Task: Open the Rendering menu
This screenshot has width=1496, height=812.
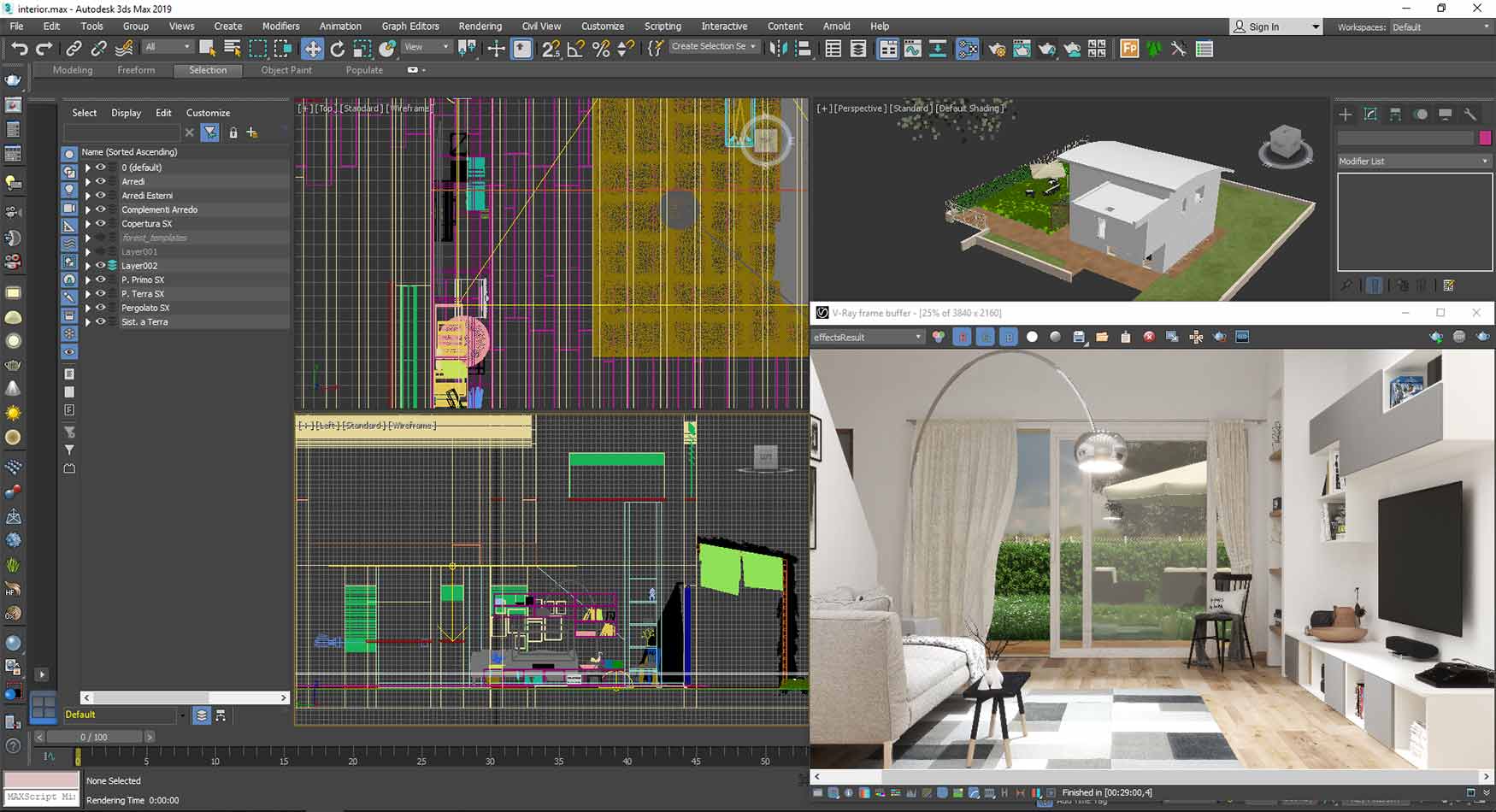Action: pos(480,26)
